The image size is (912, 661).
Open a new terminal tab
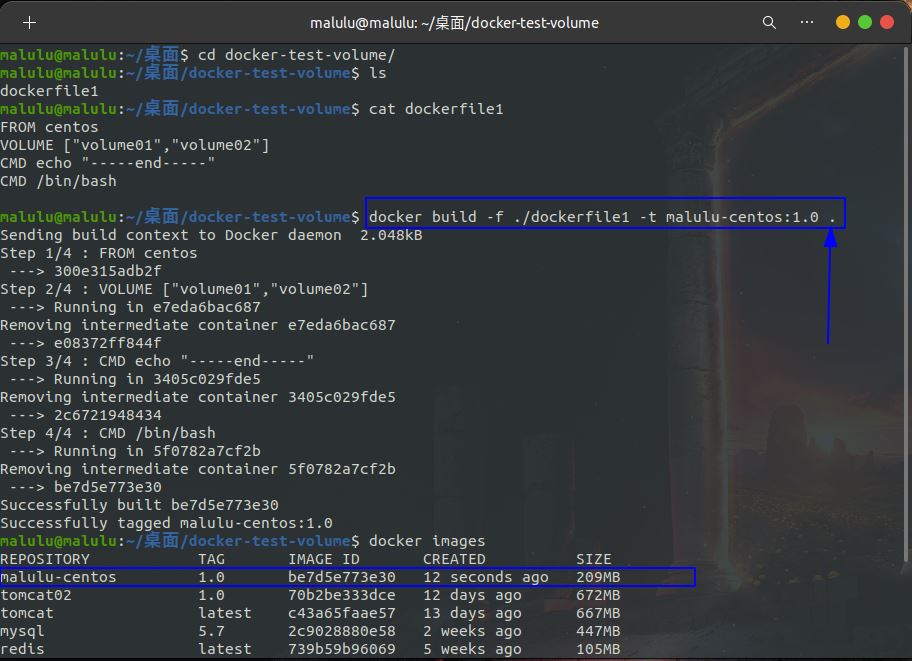28,21
